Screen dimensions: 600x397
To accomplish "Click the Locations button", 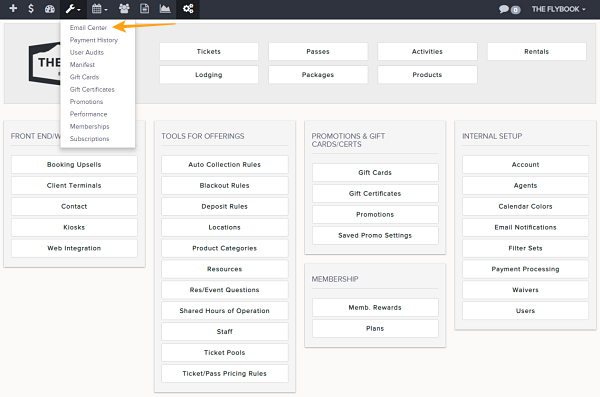I will [x=225, y=227].
